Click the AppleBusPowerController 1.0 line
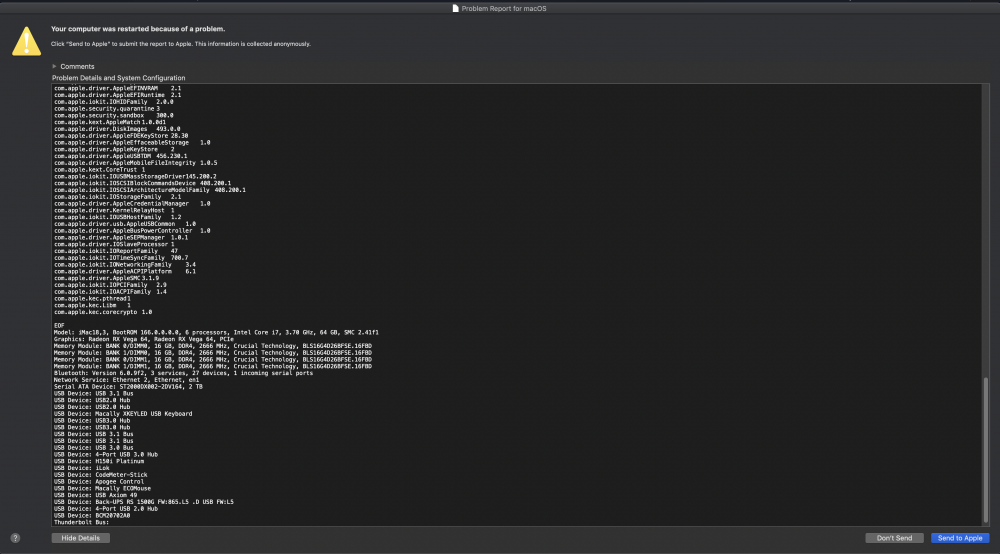This screenshot has width=1000, height=554. [x=132, y=231]
